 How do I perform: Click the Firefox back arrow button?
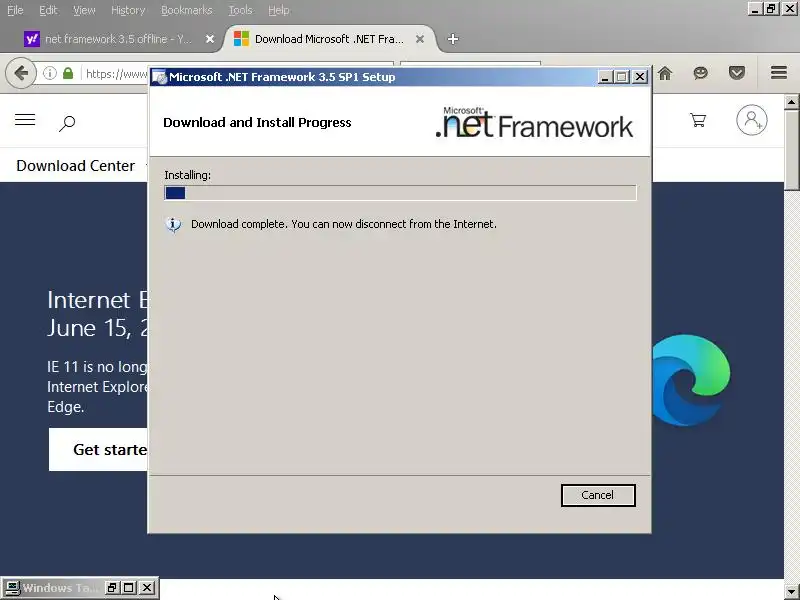coord(21,73)
